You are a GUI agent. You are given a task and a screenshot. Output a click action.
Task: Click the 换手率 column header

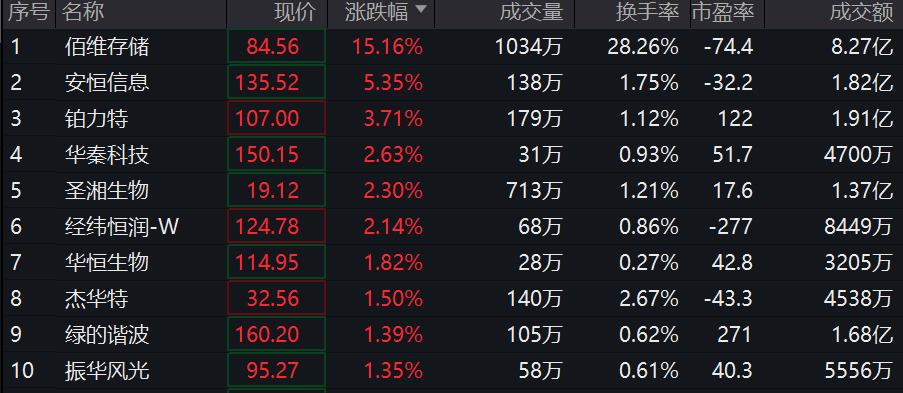(648, 12)
